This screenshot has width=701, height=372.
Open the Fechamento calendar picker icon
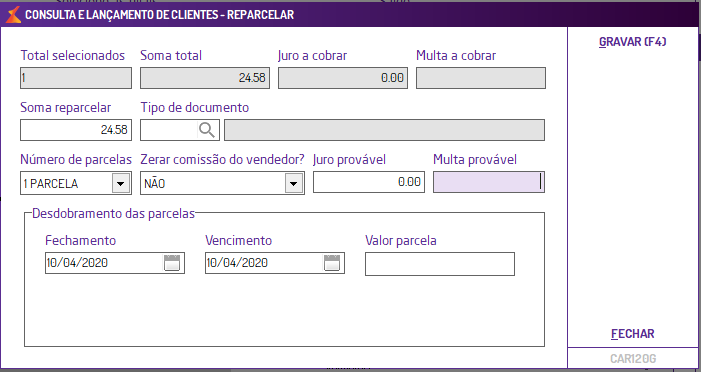click(172, 263)
